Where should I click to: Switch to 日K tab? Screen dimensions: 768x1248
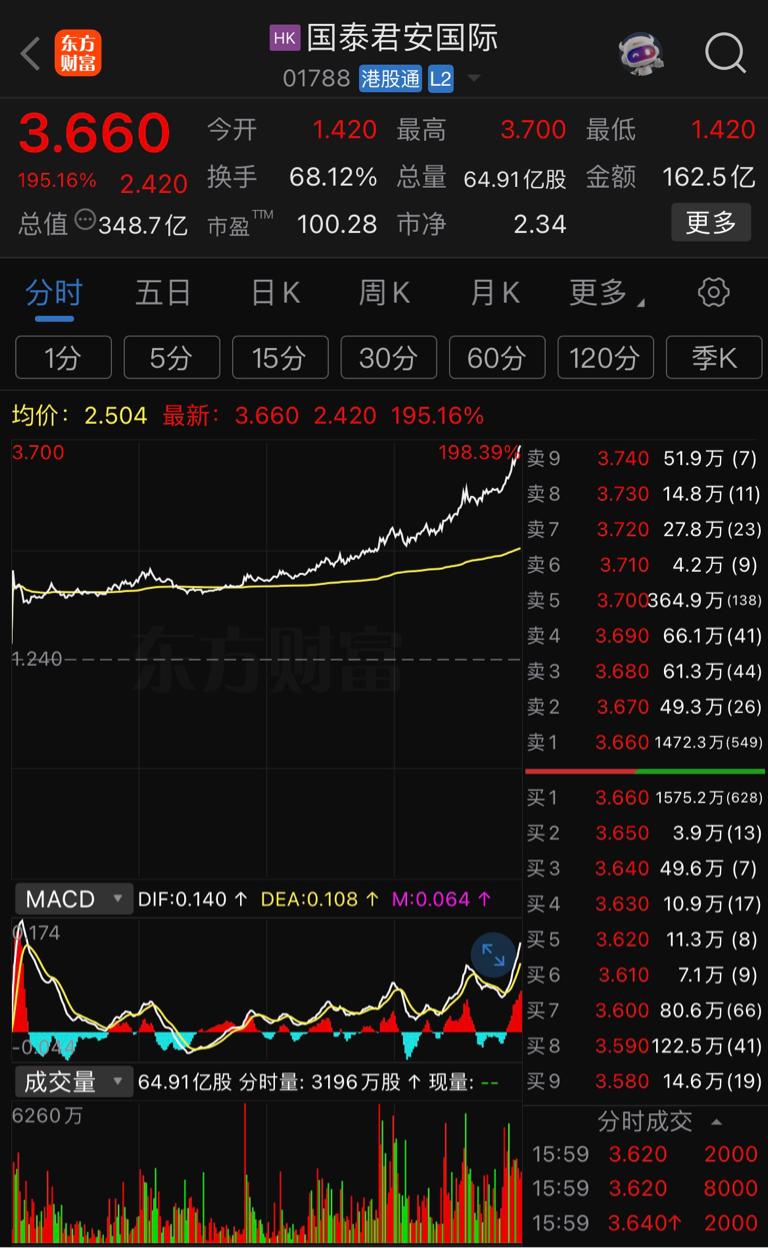pyautogui.click(x=275, y=293)
